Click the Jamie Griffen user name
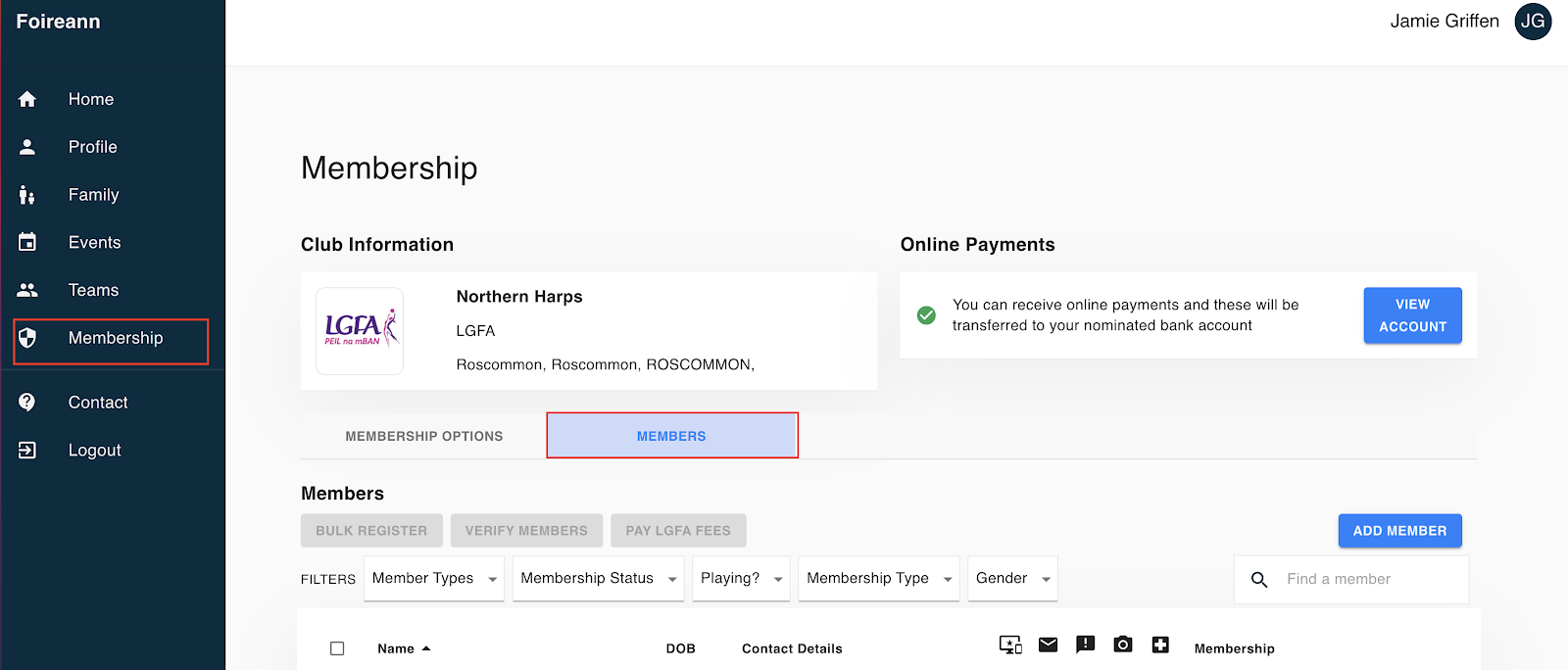Screen dimensions: 1568x670 [x=1445, y=22]
